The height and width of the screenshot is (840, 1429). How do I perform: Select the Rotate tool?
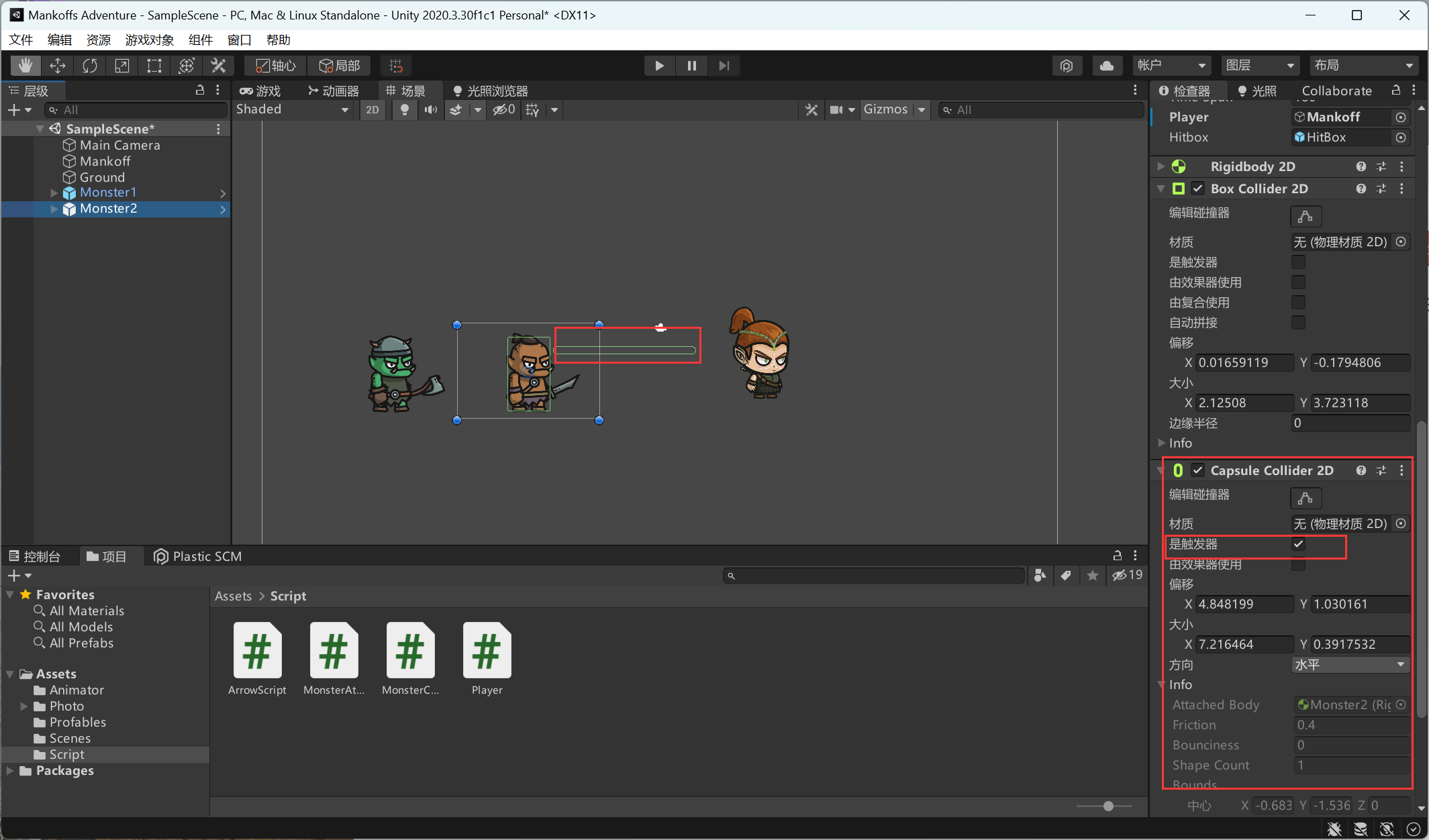[x=90, y=66]
